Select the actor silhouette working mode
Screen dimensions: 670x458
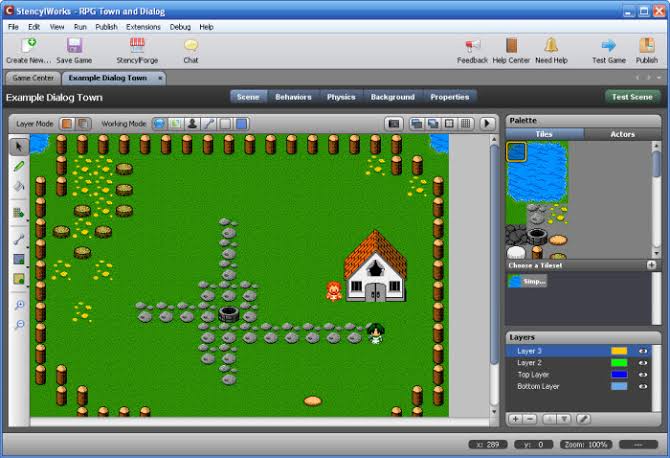point(192,124)
